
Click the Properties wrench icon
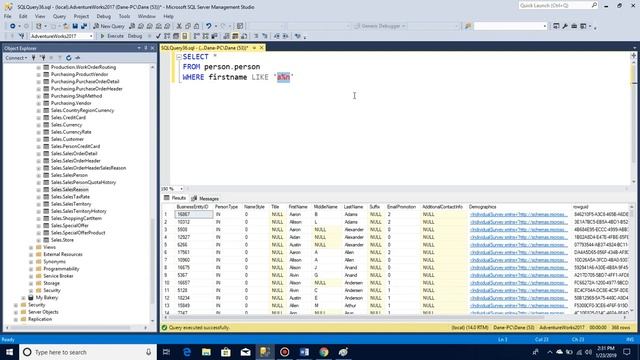coord(565,26)
